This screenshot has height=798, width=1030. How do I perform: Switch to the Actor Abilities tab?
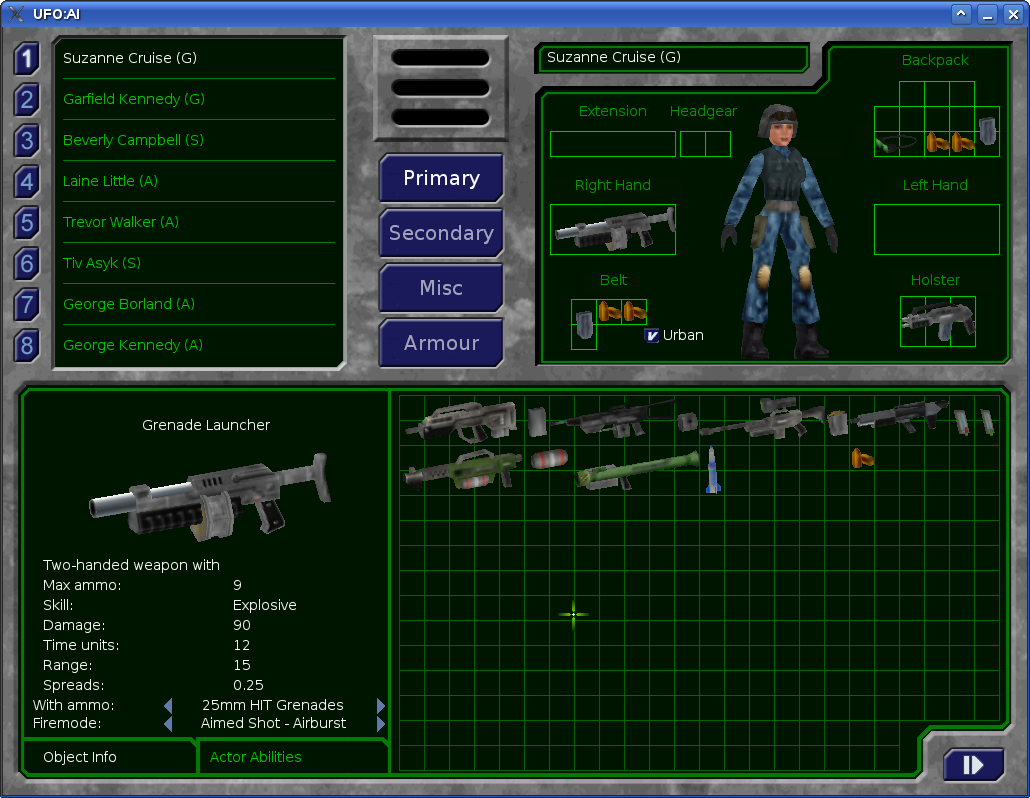[x=293, y=757]
